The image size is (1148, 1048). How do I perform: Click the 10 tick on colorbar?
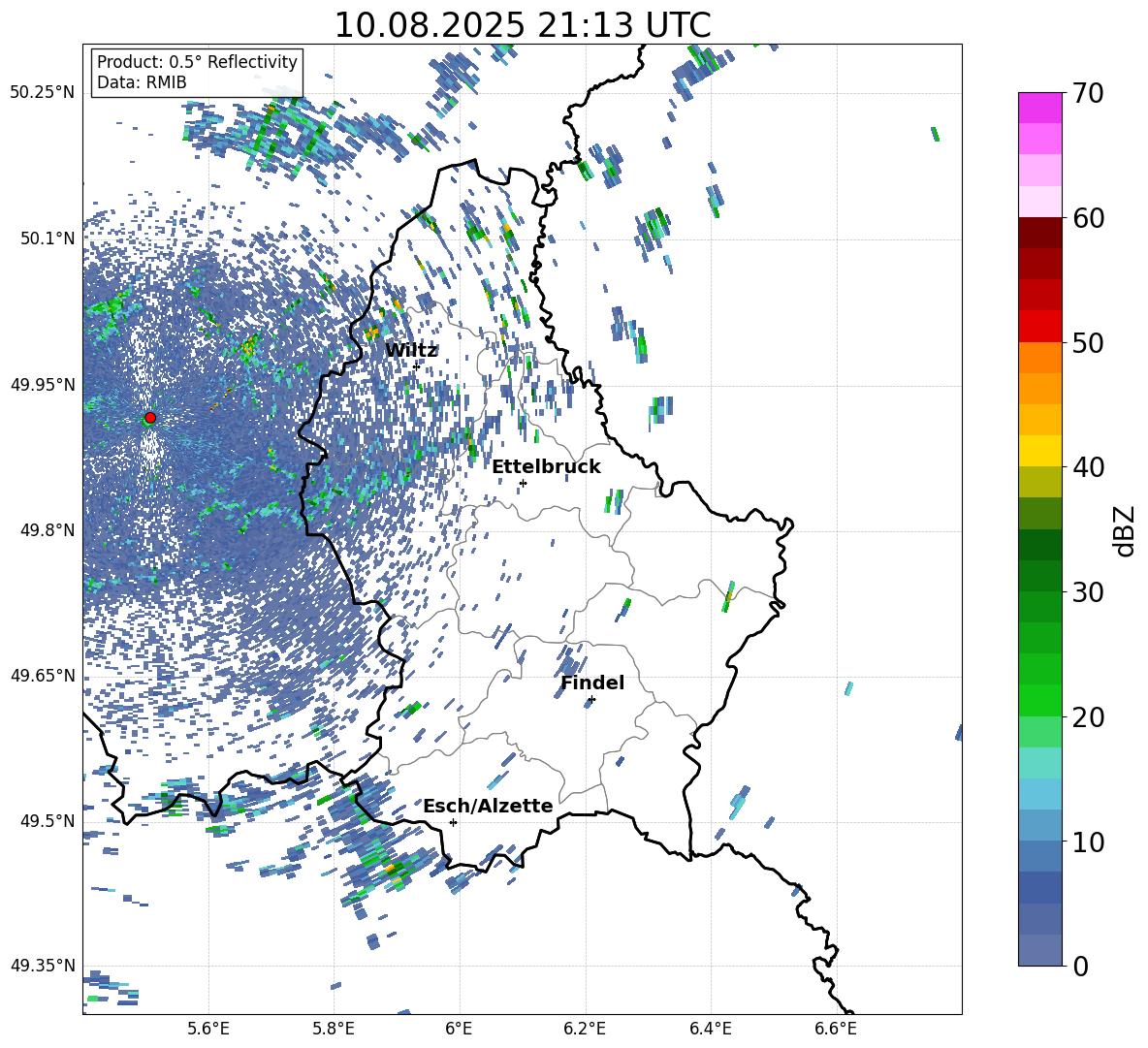(x=1088, y=842)
